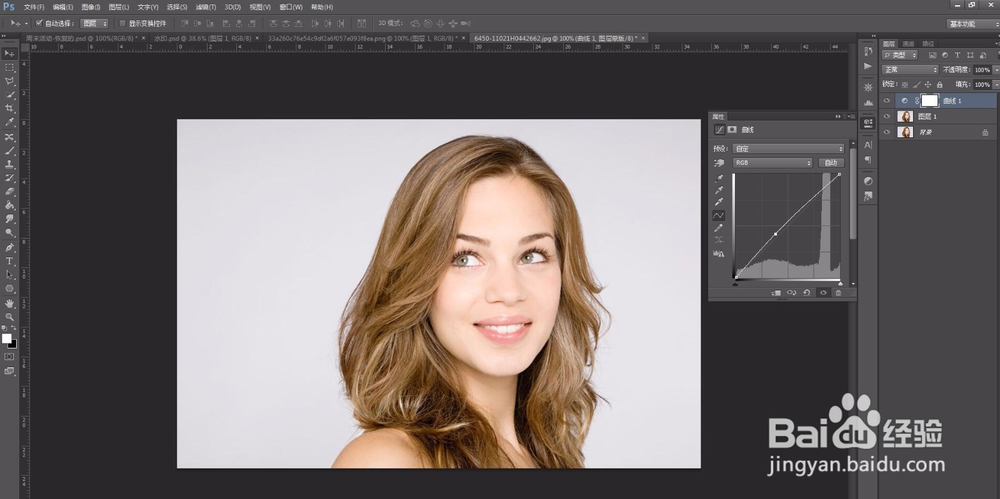Swap foreground and background colors
Image resolution: width=1000 pixels, height=499 pixels.
point(14,328)
